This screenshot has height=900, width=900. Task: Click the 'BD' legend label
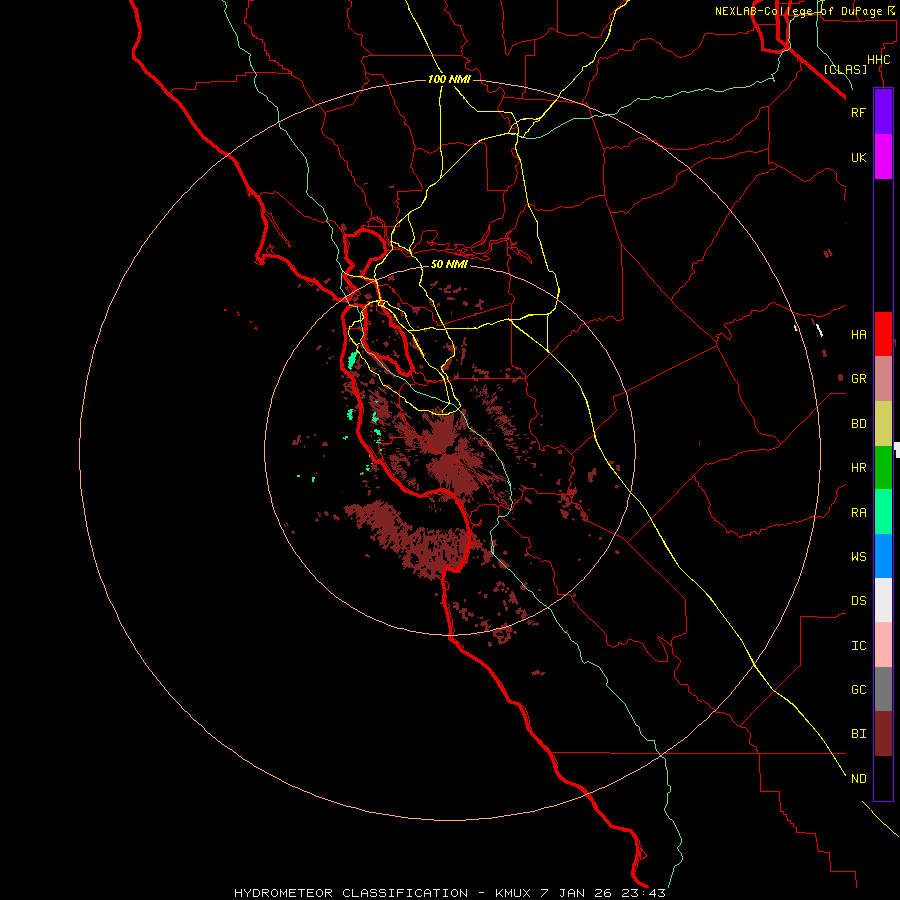pyautogui.click(x=858, y=424)
